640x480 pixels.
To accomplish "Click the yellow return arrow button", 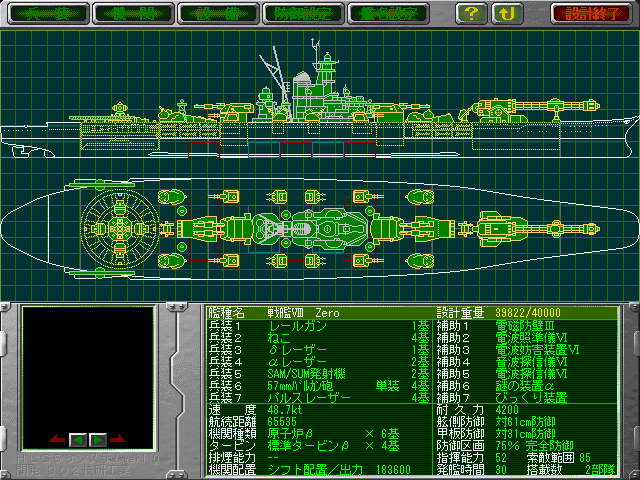I will click(507, 13).
